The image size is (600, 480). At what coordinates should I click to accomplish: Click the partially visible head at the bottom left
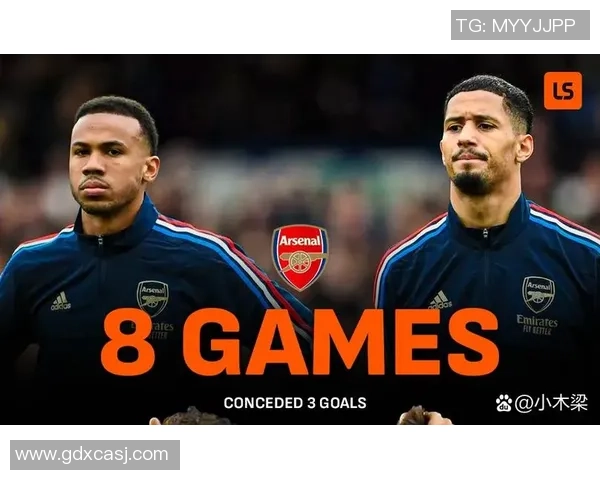(191, 416)
